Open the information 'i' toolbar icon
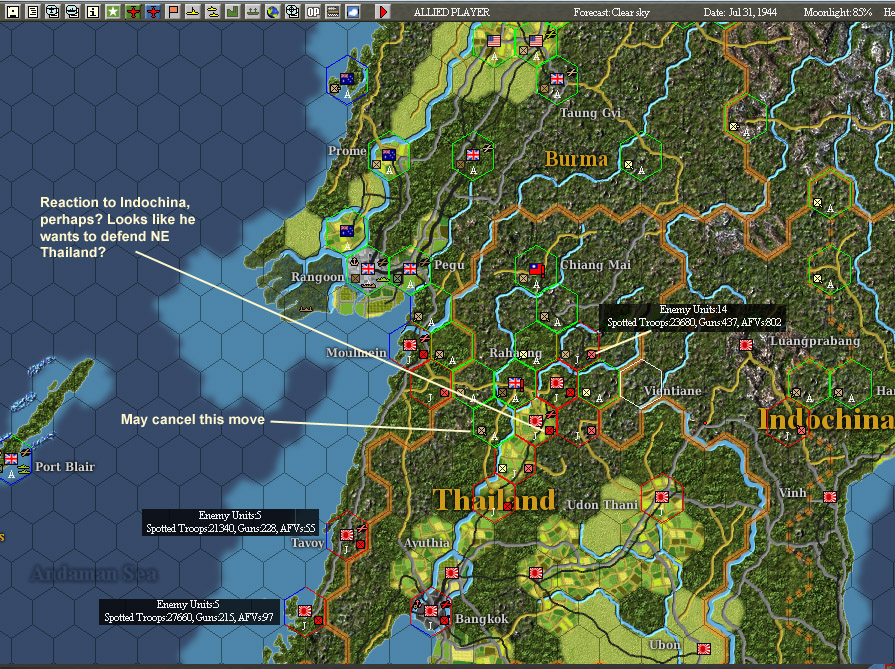The image size is (895, 669). 92,11
